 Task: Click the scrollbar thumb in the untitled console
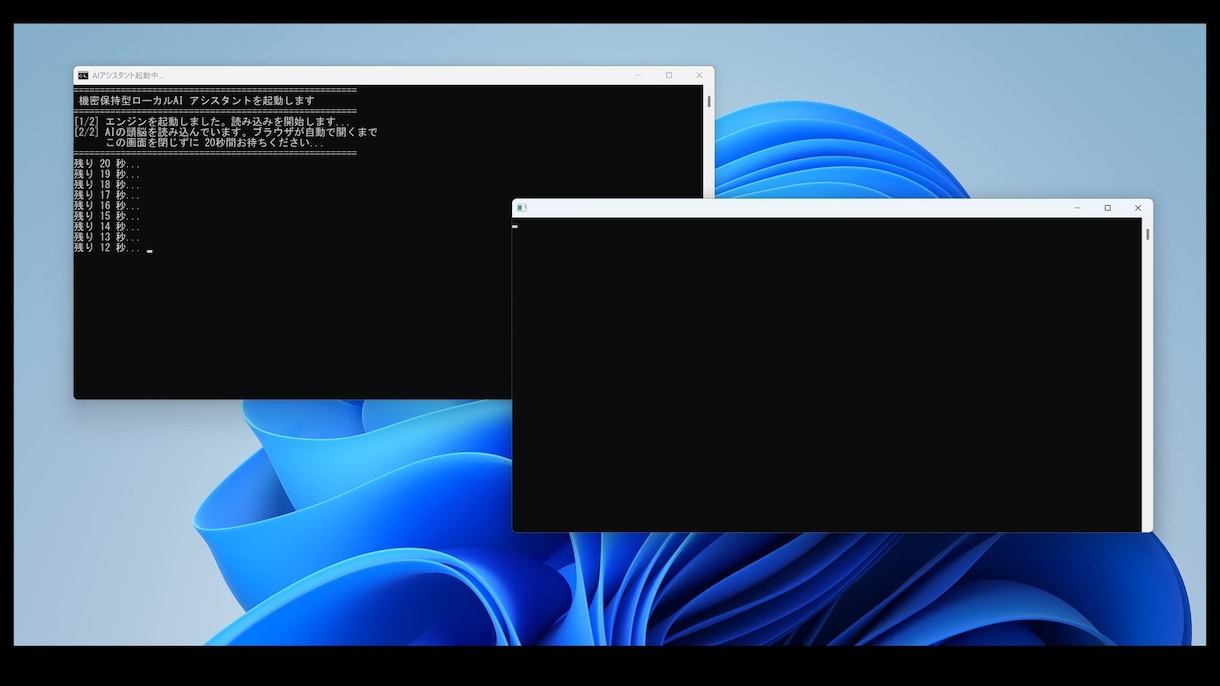pyautogui.click(x=1147, y=235)
